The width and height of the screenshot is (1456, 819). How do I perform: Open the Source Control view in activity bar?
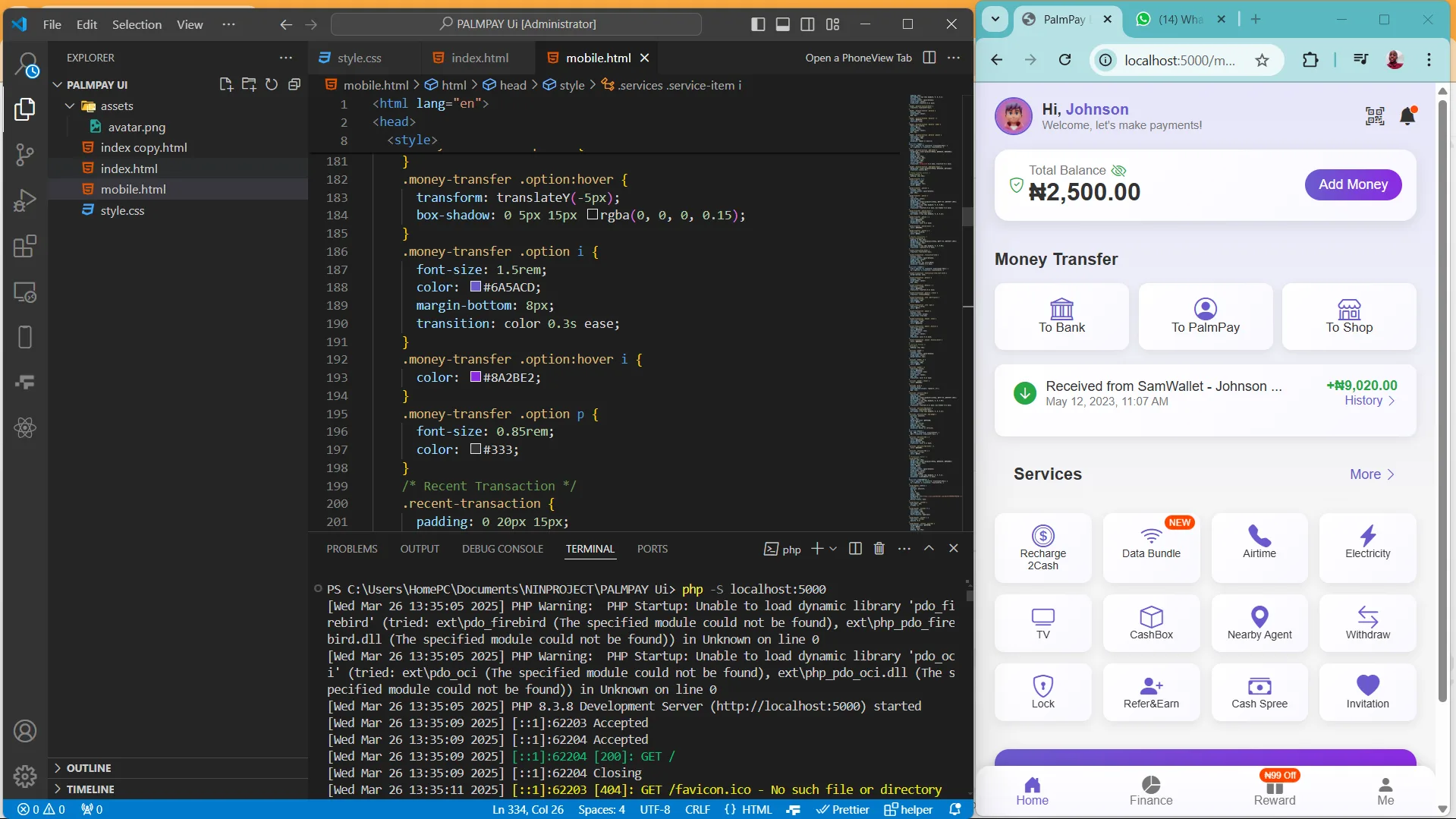coord(25,155)
